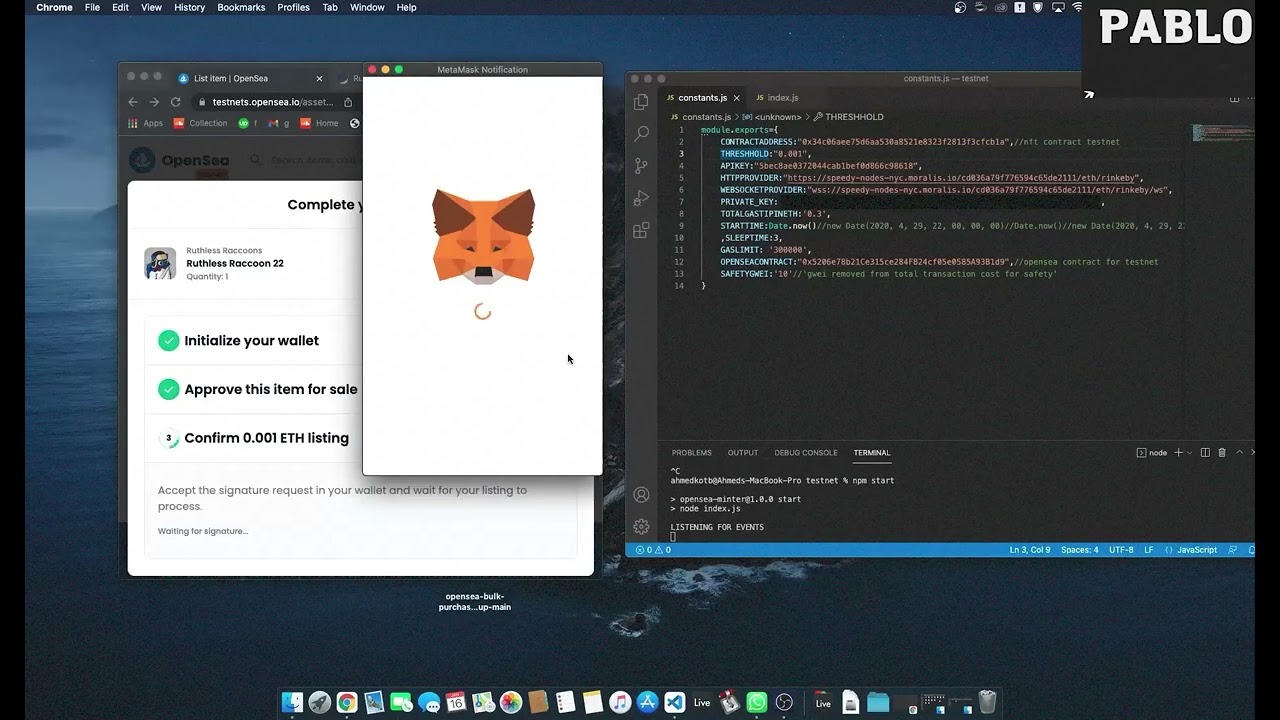Change end of line sequence via LF
This screenshot has width=1280, height=720.
(1149, 550)
